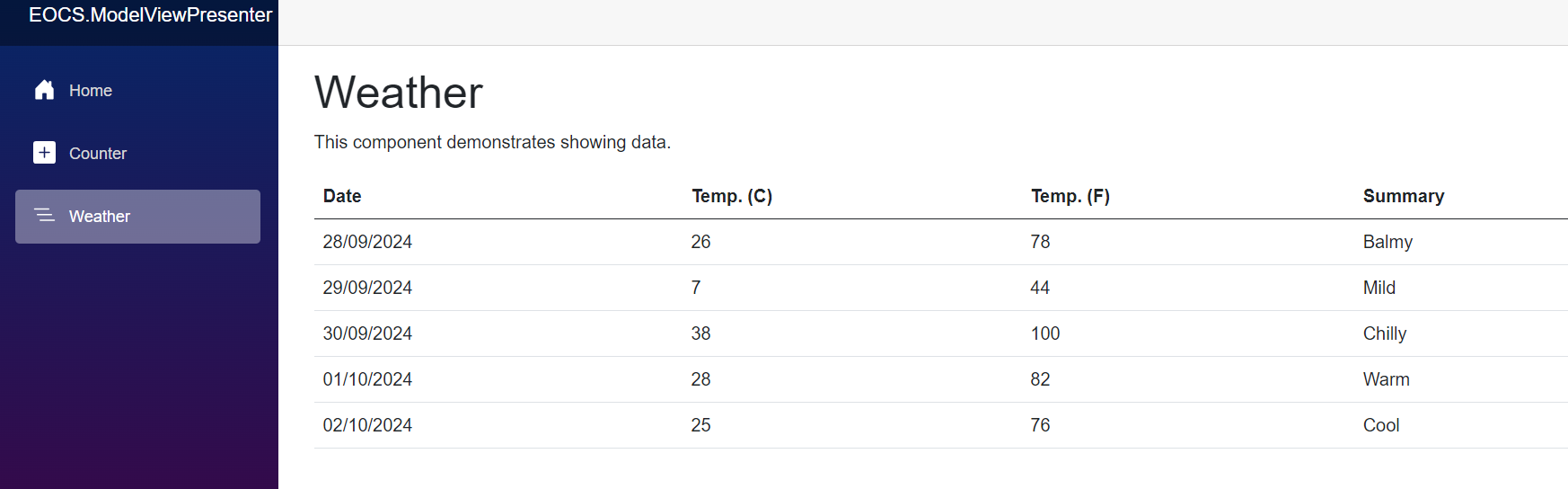
Task: Click the Cool summary cell
Action: pos(1381,425)
